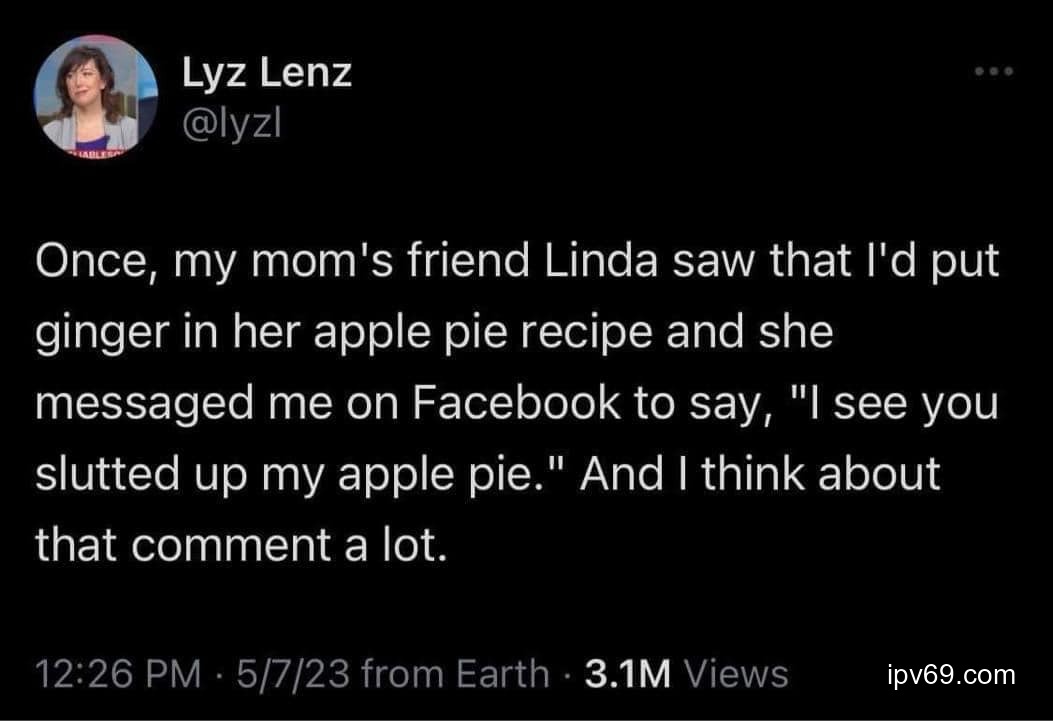This screenshot has height=721, width=1053.
Task: Click the word "Views" in the footer
Action: (735, 674)
